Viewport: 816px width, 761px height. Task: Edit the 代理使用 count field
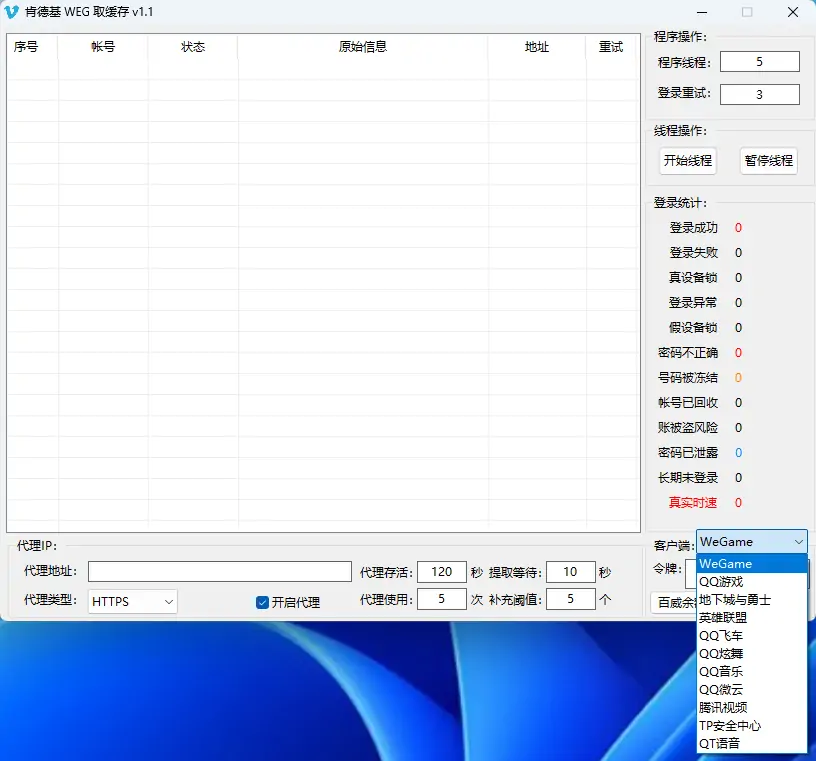pyautogui.click(x=441, y=599)
